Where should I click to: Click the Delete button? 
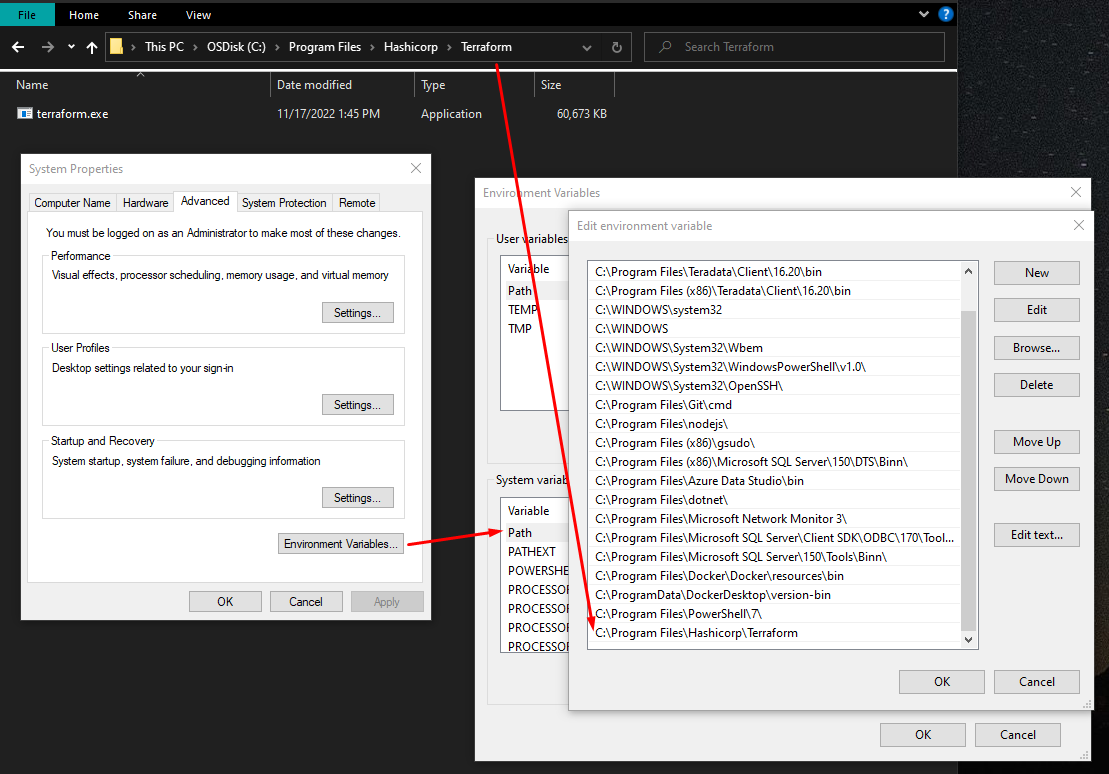[x=1037, y=385]
